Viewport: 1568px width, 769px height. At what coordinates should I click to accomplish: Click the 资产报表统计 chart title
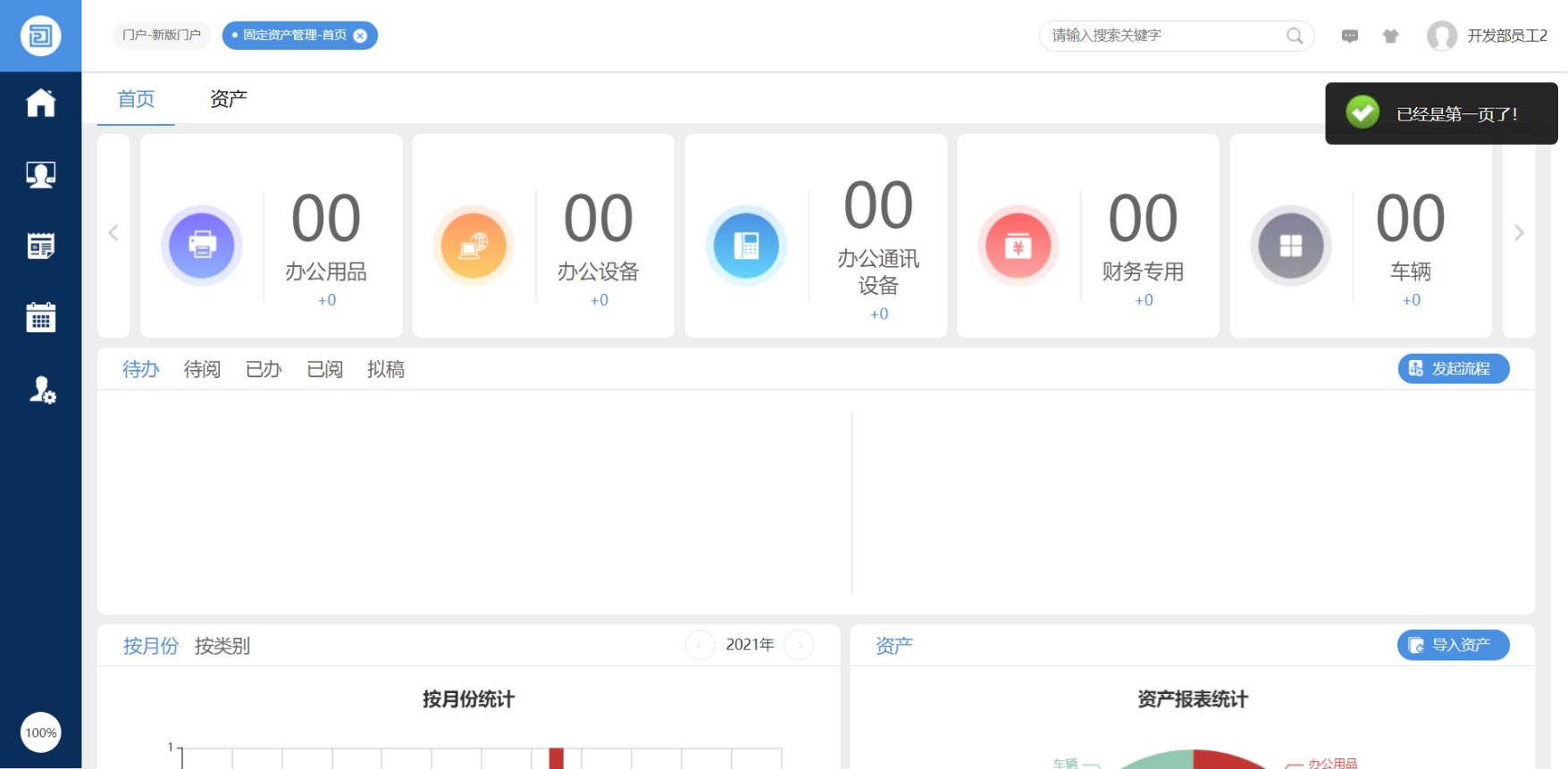(x=1193, y=699)
